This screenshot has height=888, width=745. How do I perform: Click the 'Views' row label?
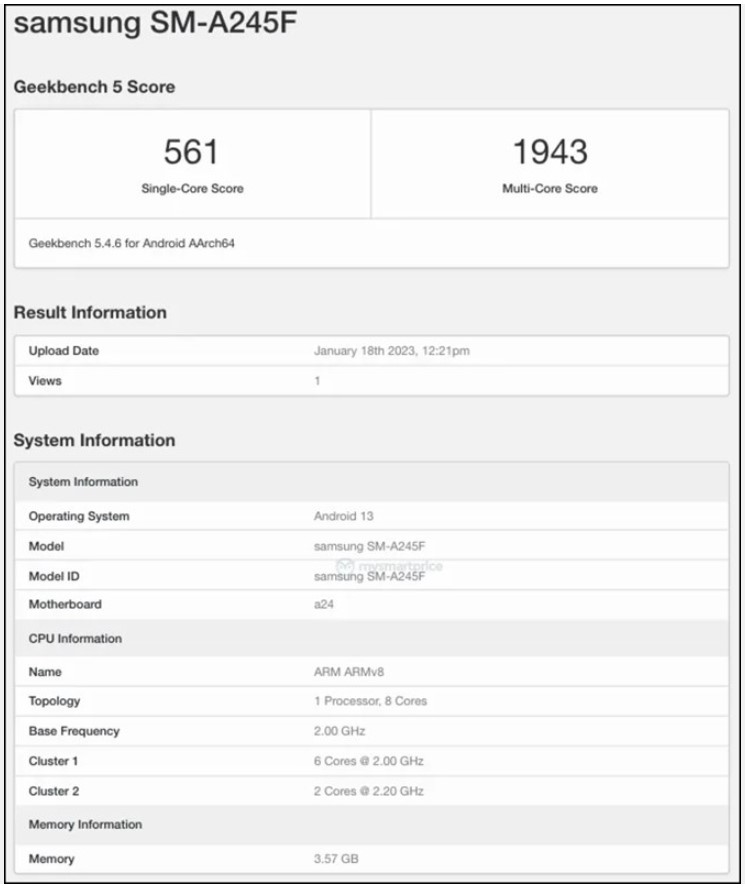click(45, 381)
